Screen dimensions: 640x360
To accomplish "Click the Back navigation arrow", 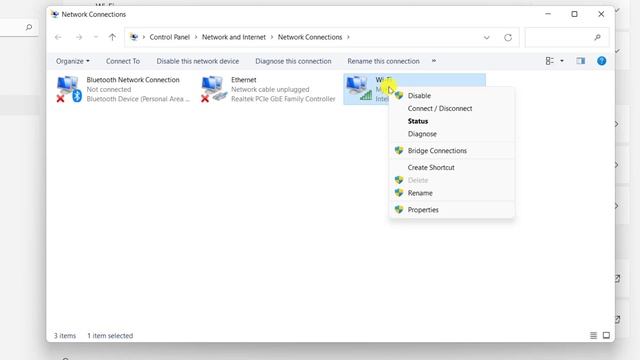I will (58, 37).
